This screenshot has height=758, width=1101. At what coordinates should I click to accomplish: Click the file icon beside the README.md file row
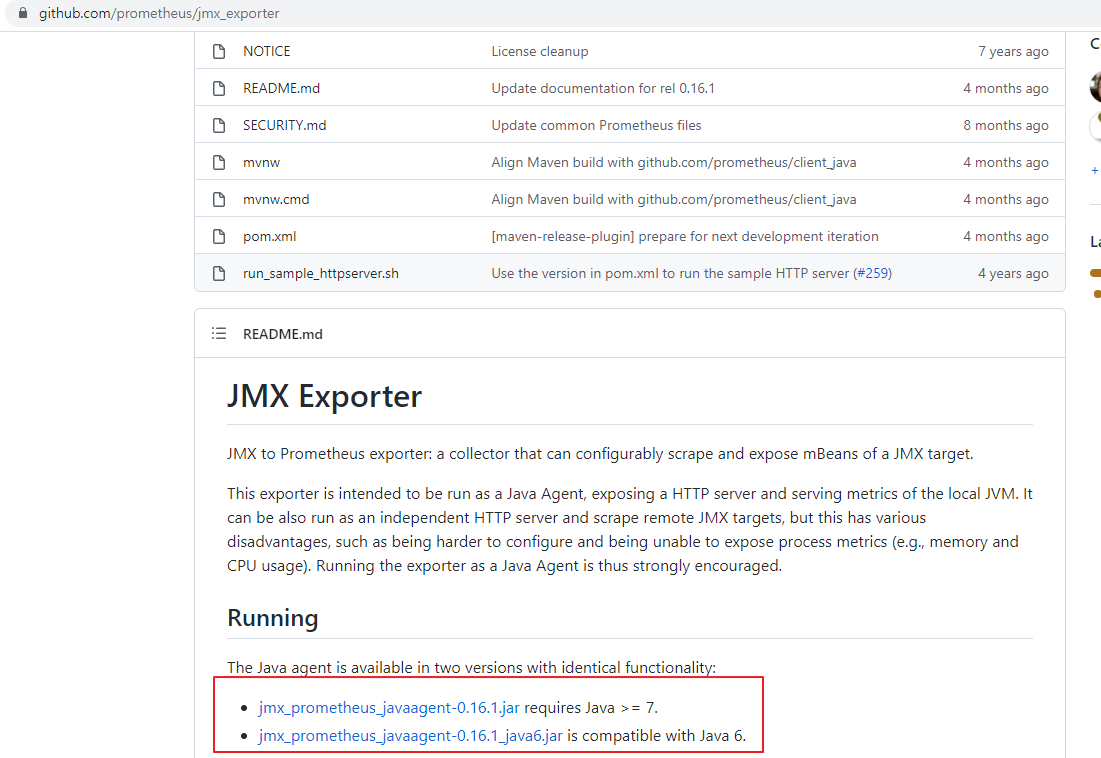tap(219, 88)
